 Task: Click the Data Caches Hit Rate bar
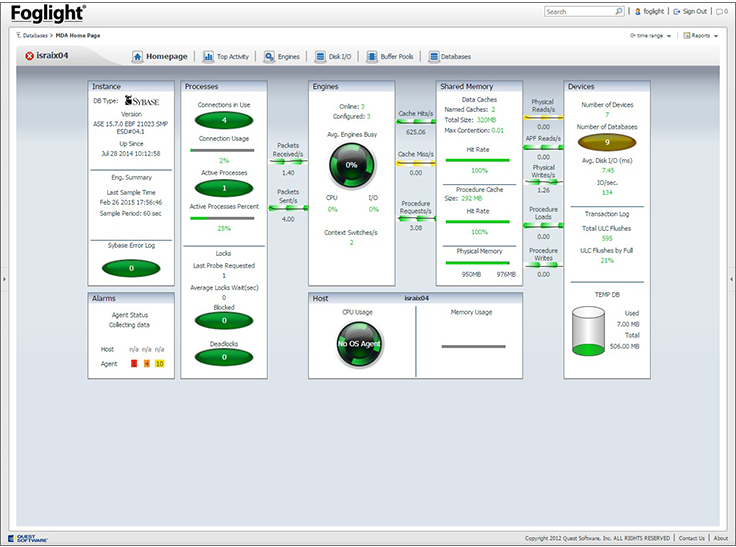477,161
